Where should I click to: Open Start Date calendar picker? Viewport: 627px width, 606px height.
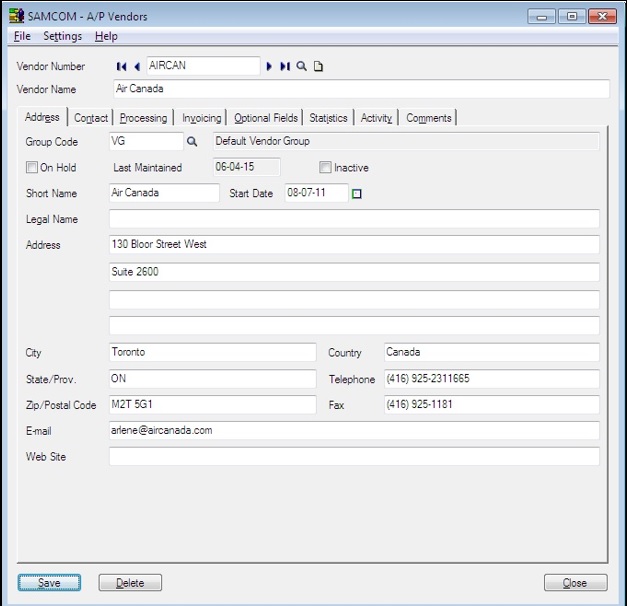(357, 194)
